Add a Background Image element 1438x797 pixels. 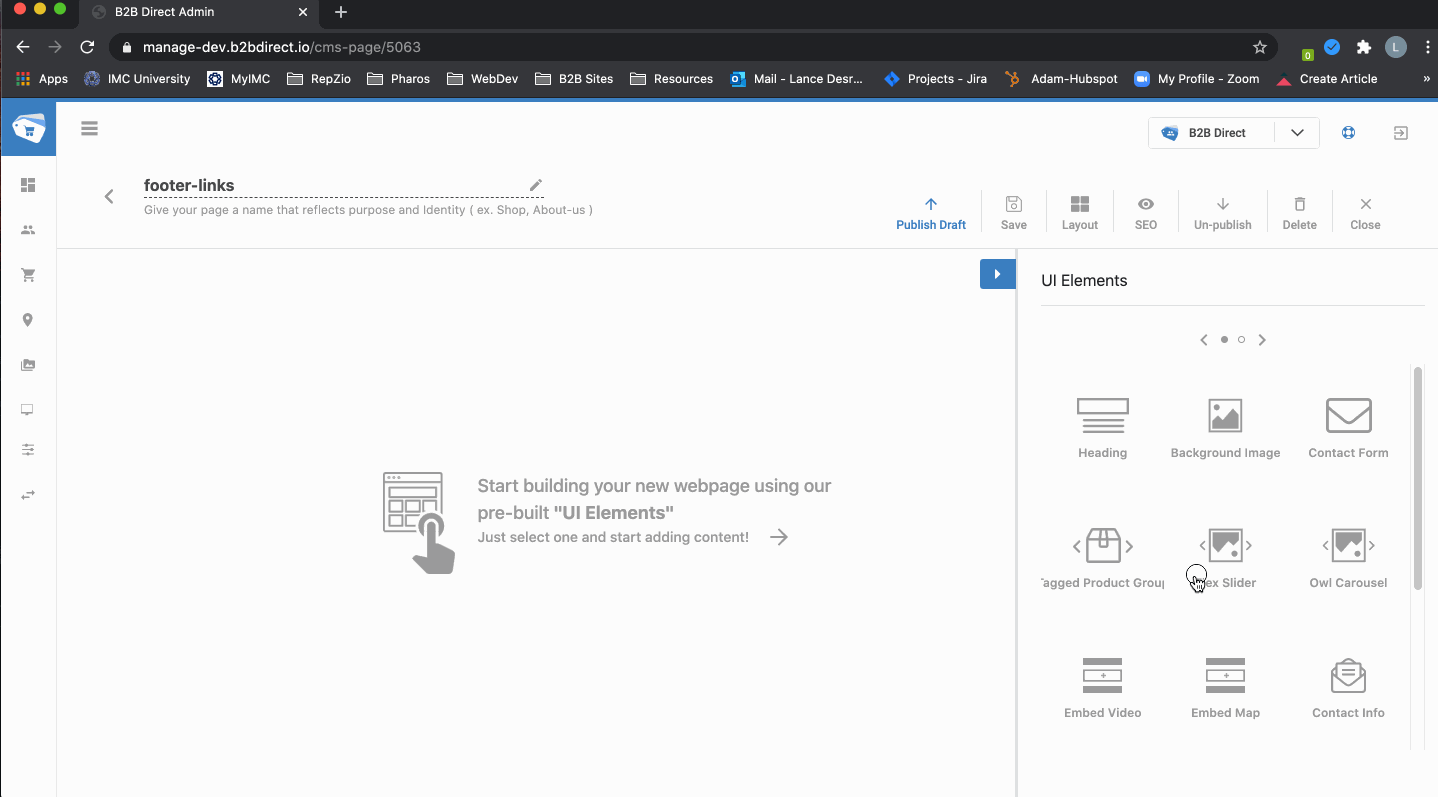tap(1225, 428)
